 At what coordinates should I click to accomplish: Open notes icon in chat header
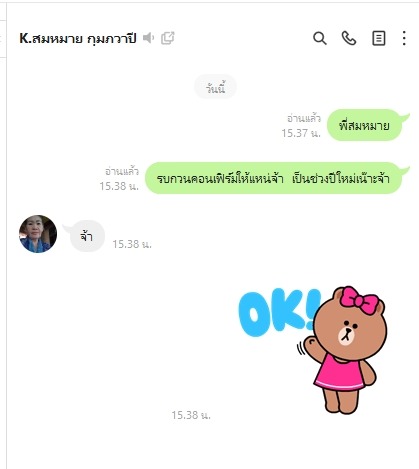[x=379, y=38]
